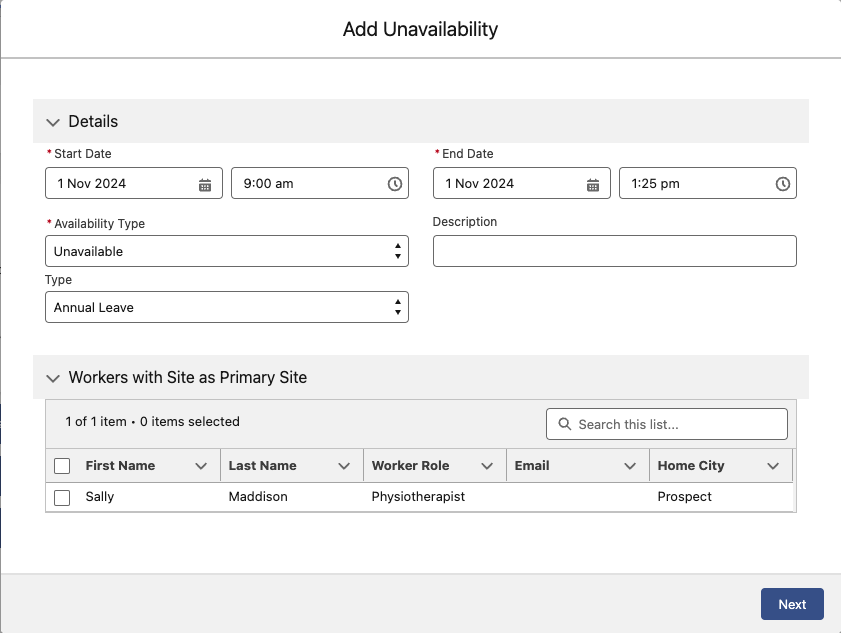Click the End time field showing 1:25 pm

[x=695, y=184]
